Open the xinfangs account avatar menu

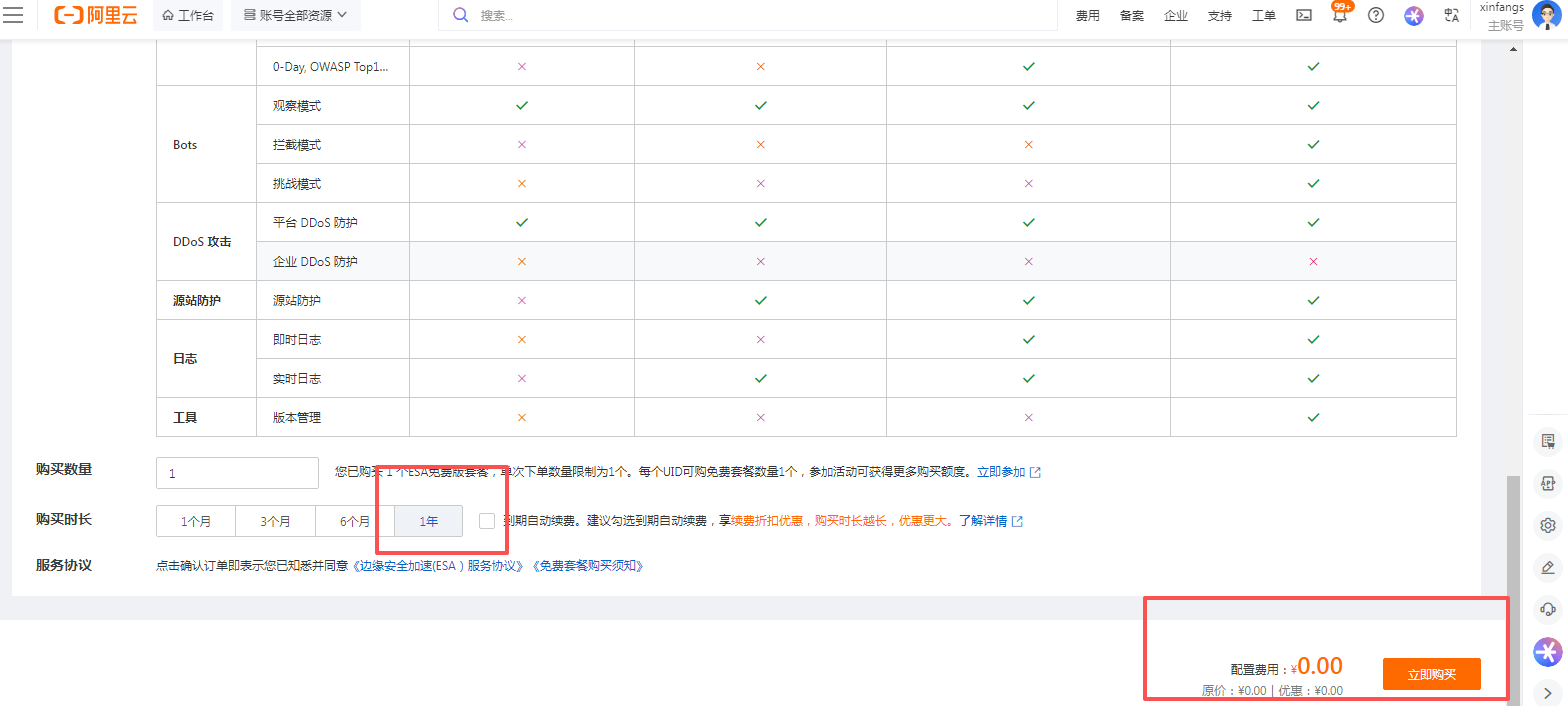pos(1546,16)
